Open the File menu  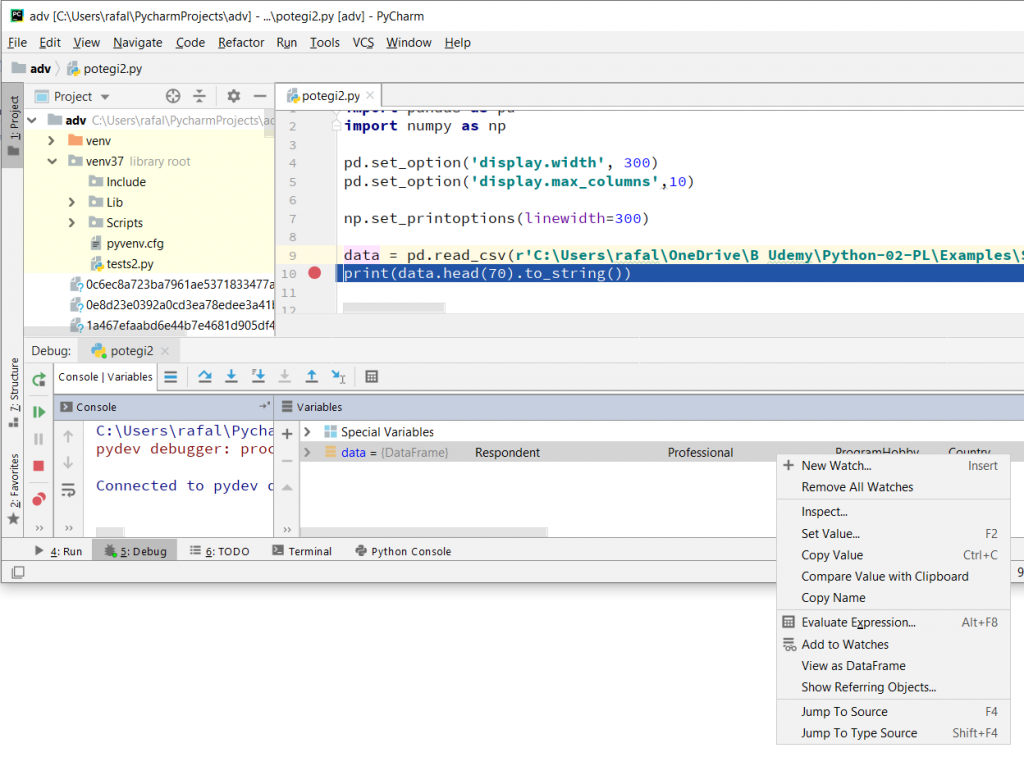[17, 42]
